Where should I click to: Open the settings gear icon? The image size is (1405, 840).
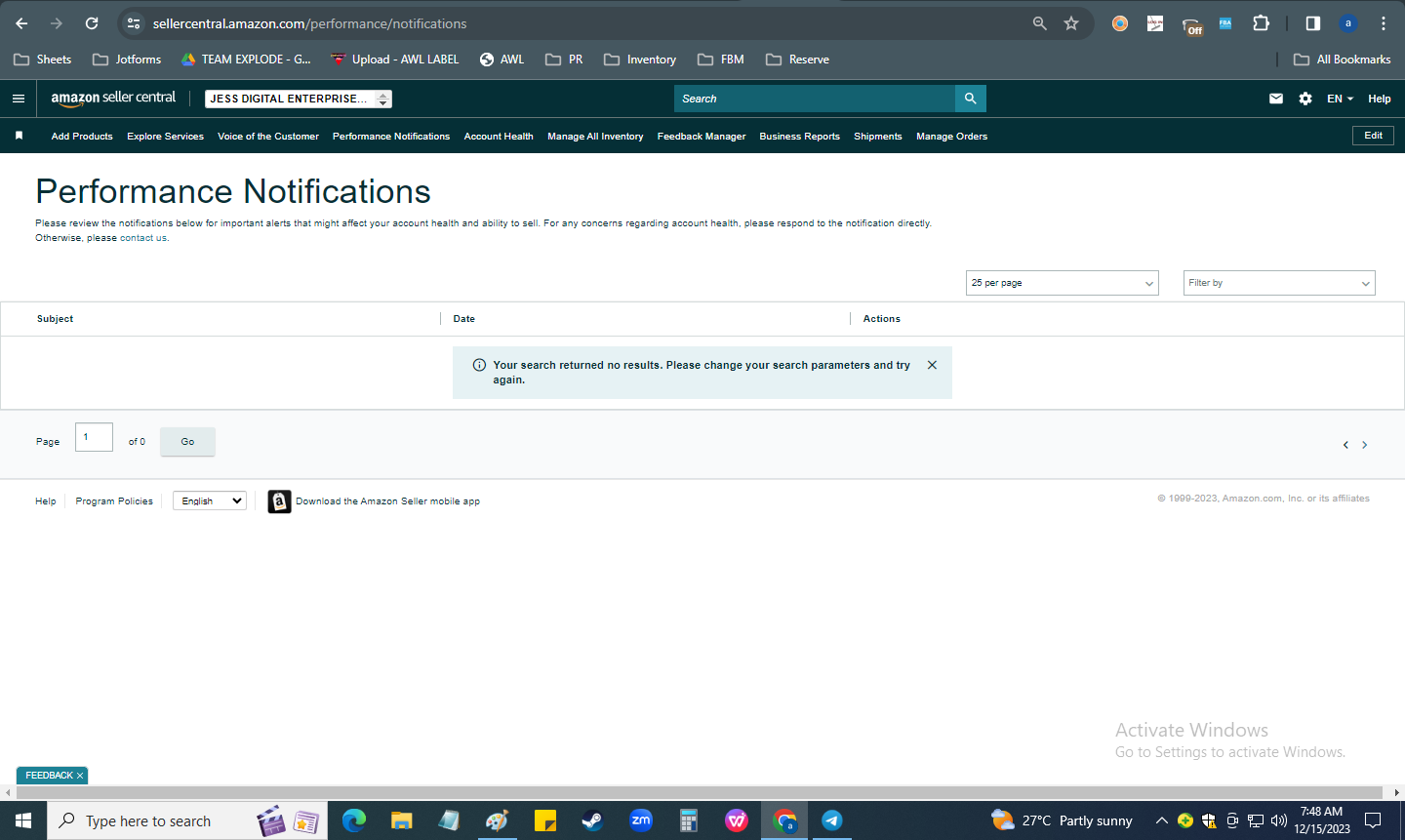(1305, 99)
